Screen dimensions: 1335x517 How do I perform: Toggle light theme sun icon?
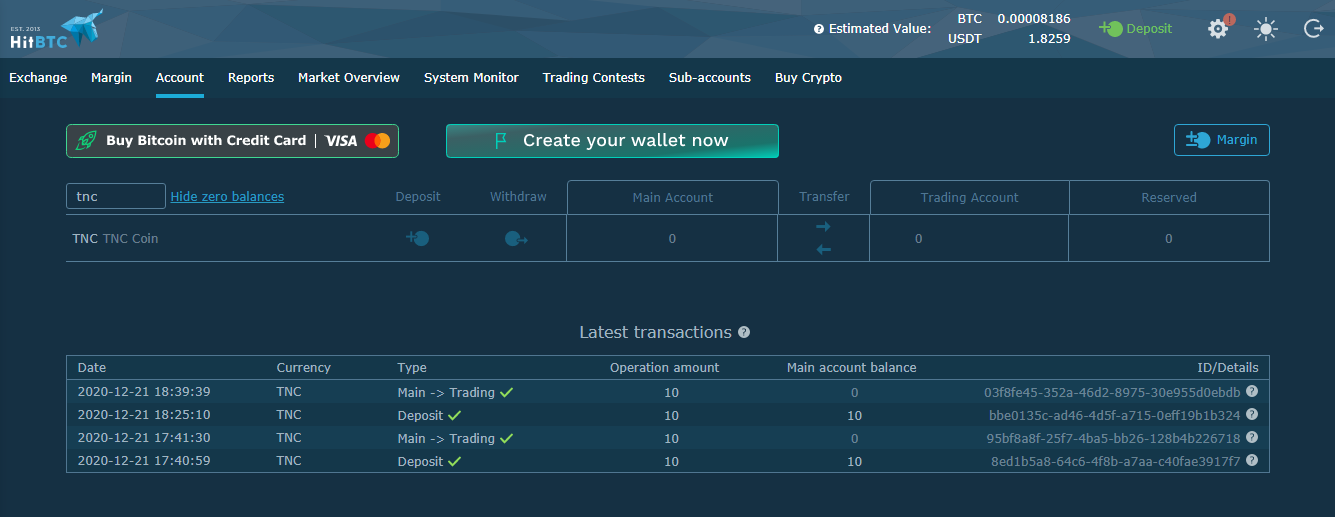pos(1266,29)
